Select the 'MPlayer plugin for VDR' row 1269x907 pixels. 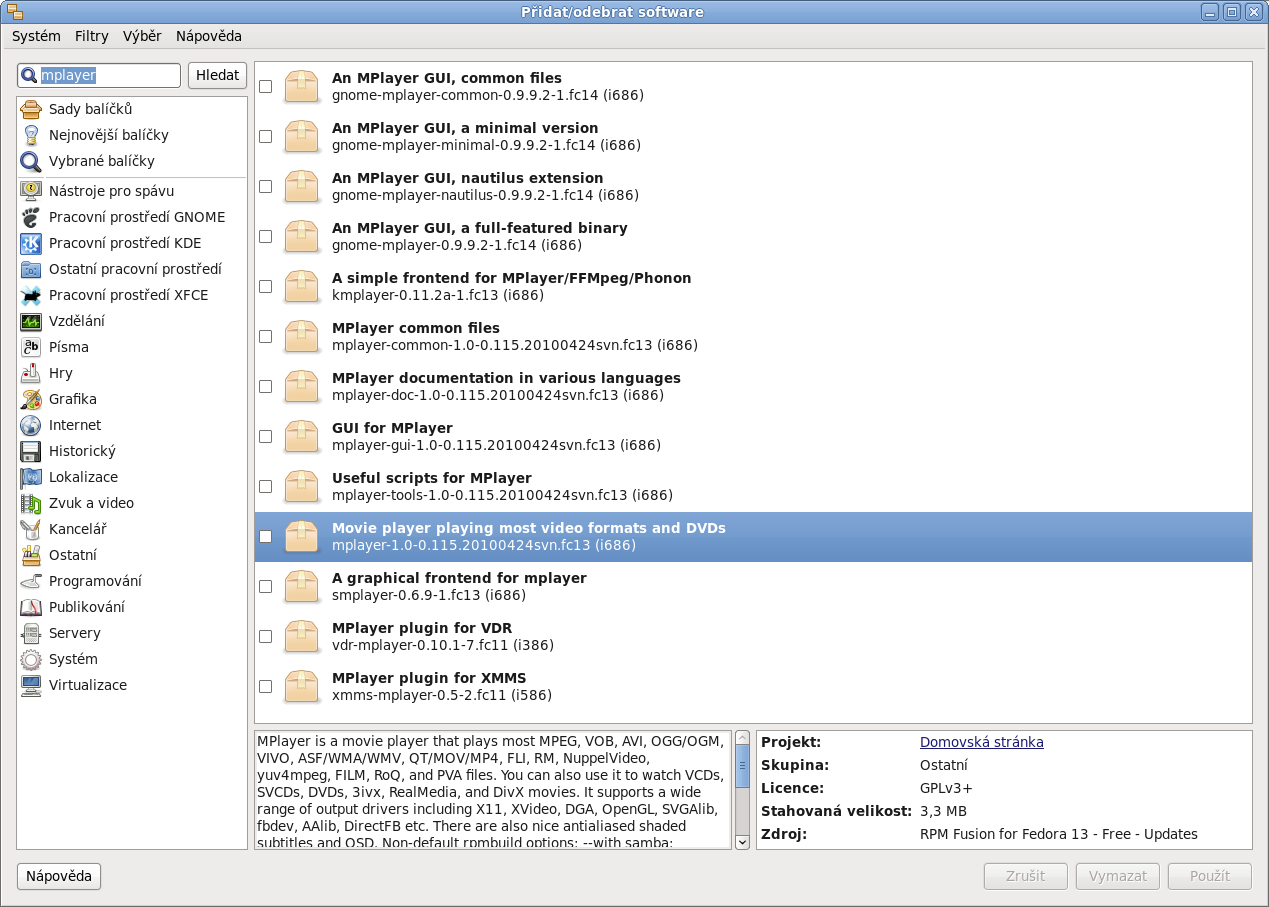click(x=753, y=636)
